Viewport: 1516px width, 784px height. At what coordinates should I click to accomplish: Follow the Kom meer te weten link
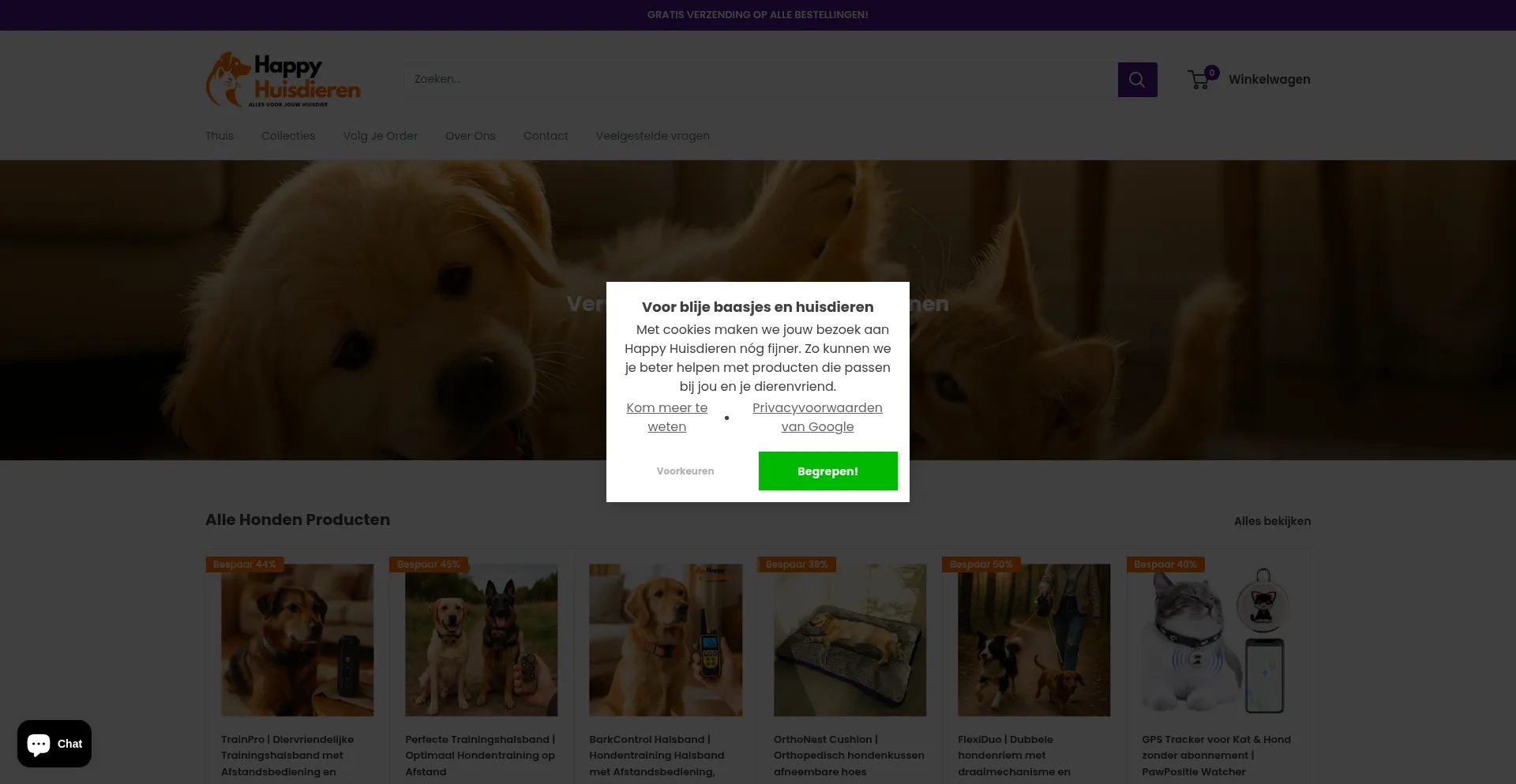click(x=666, y=417)
